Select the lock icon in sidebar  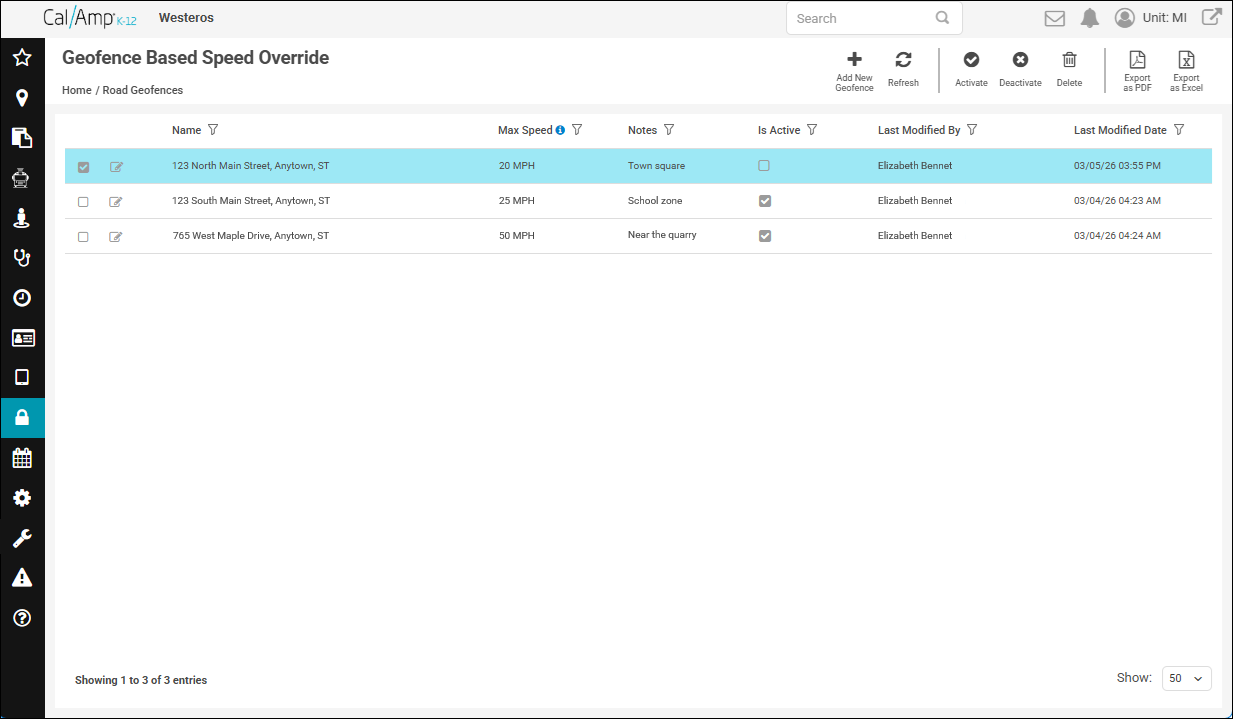coord(22,418)
